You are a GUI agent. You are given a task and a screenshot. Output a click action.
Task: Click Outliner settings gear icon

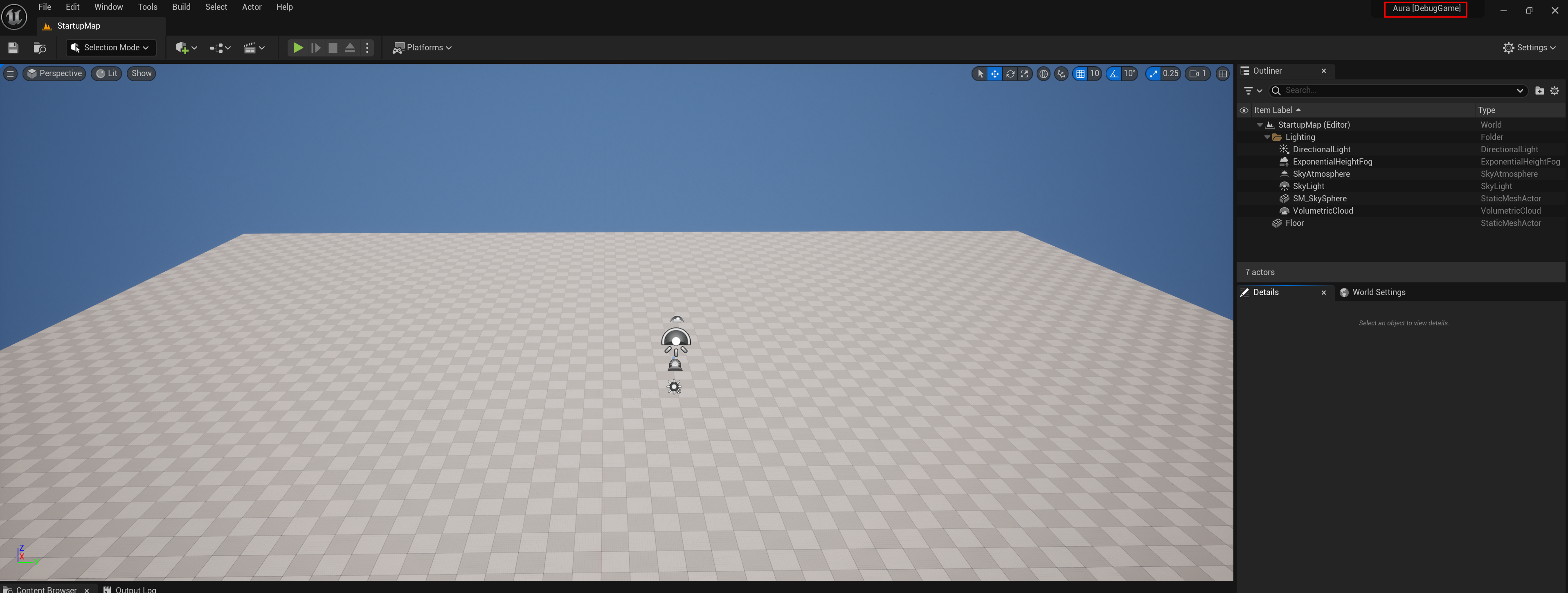pyautogui.click(x=1555, y=91)
